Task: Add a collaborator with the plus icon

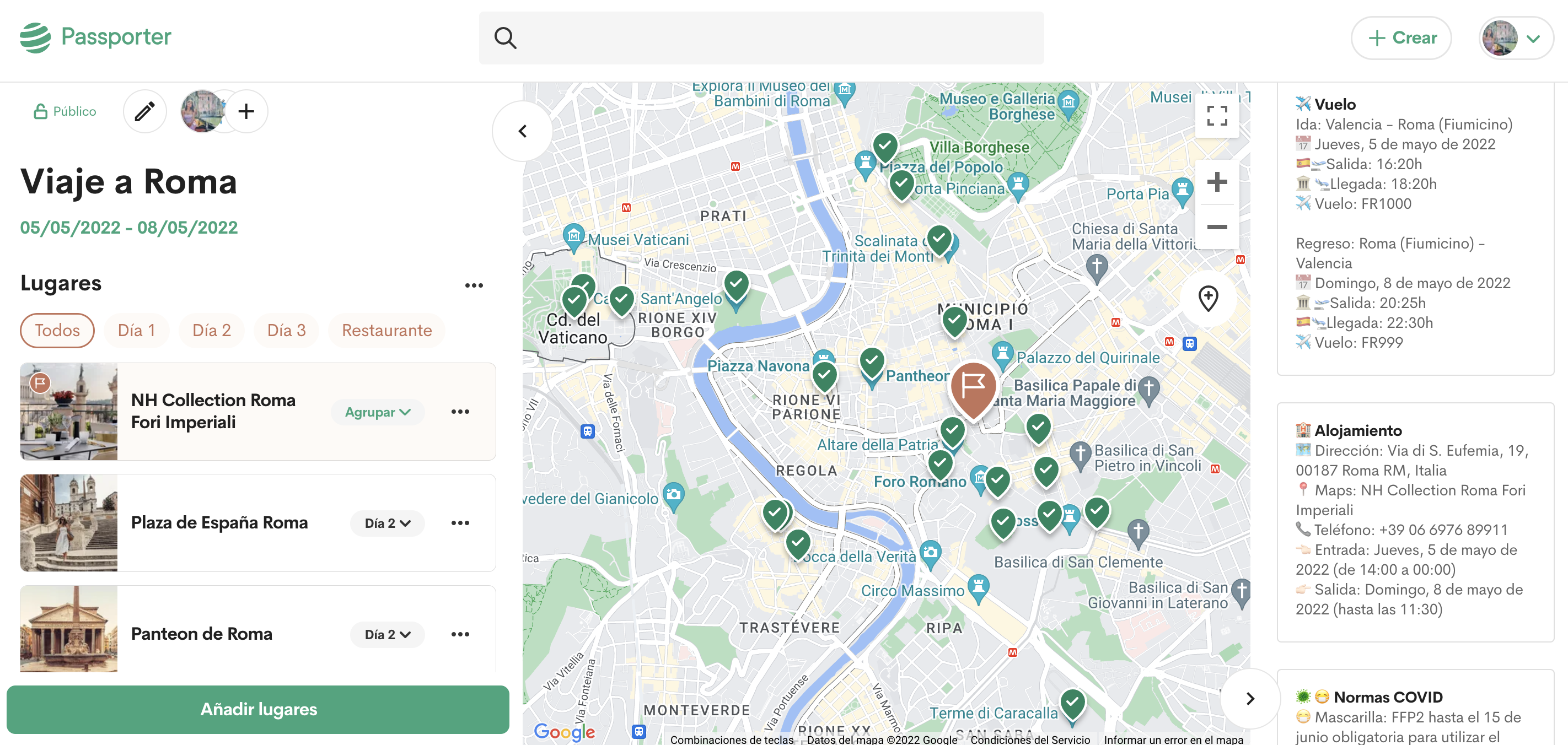Action: point(246,111)
